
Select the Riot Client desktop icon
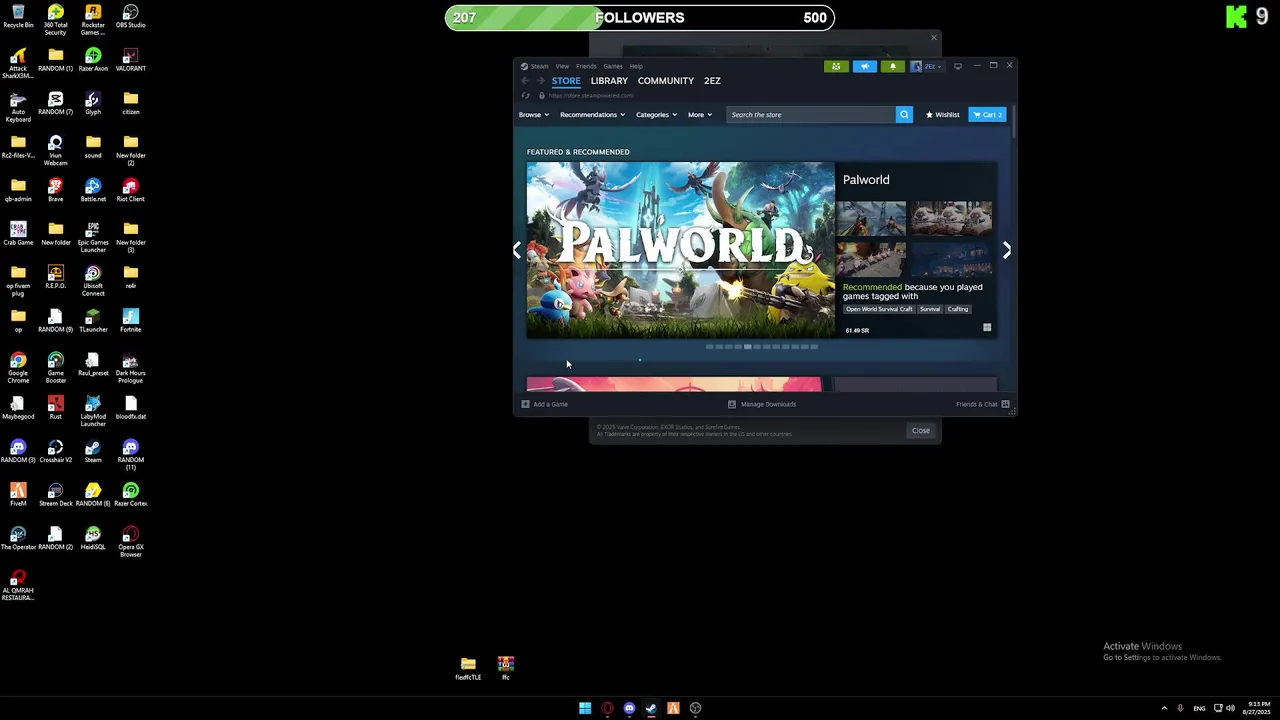(x=130, y=190)
